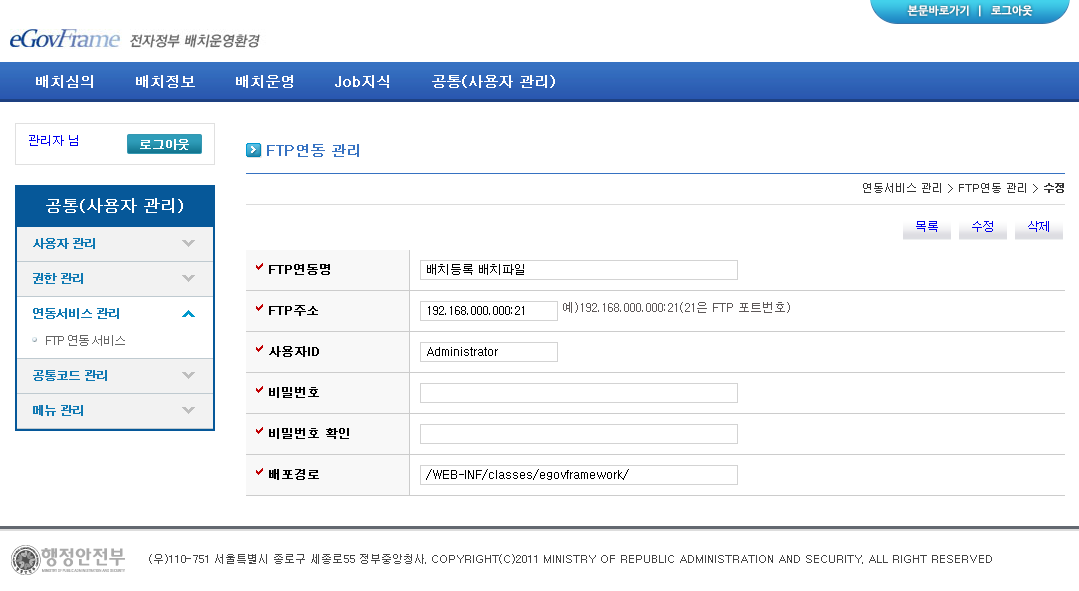Expand the 공통코드 관리 sidebar section

click(114, 375)
